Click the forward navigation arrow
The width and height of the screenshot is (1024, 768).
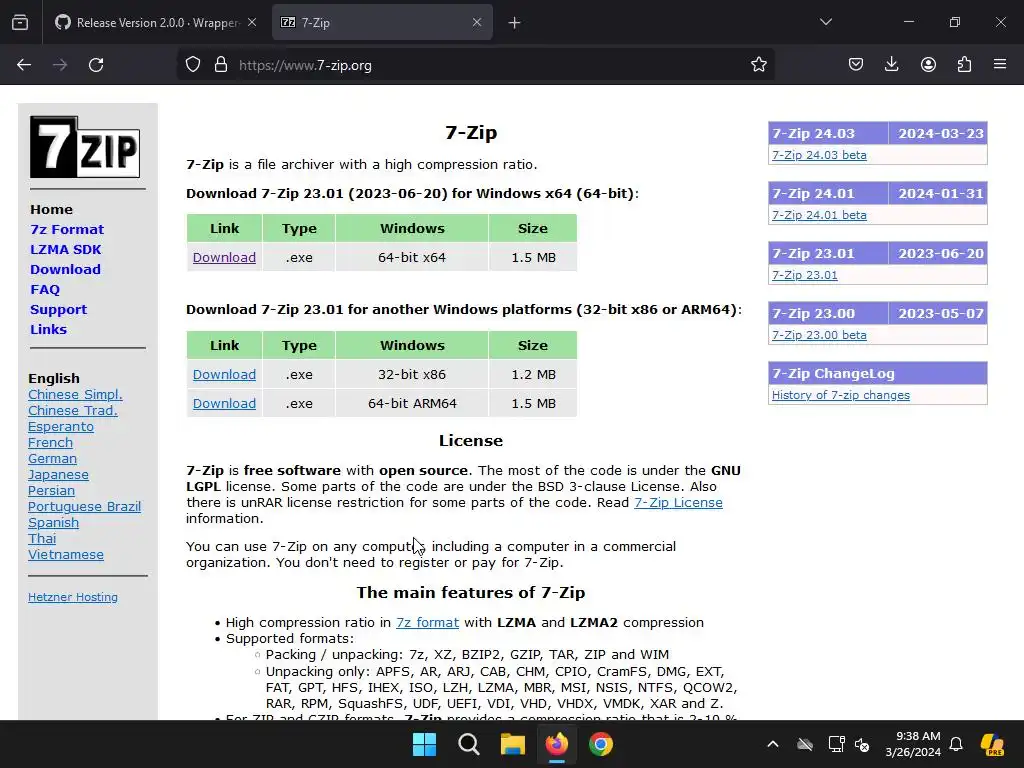(x=60, y=65)
